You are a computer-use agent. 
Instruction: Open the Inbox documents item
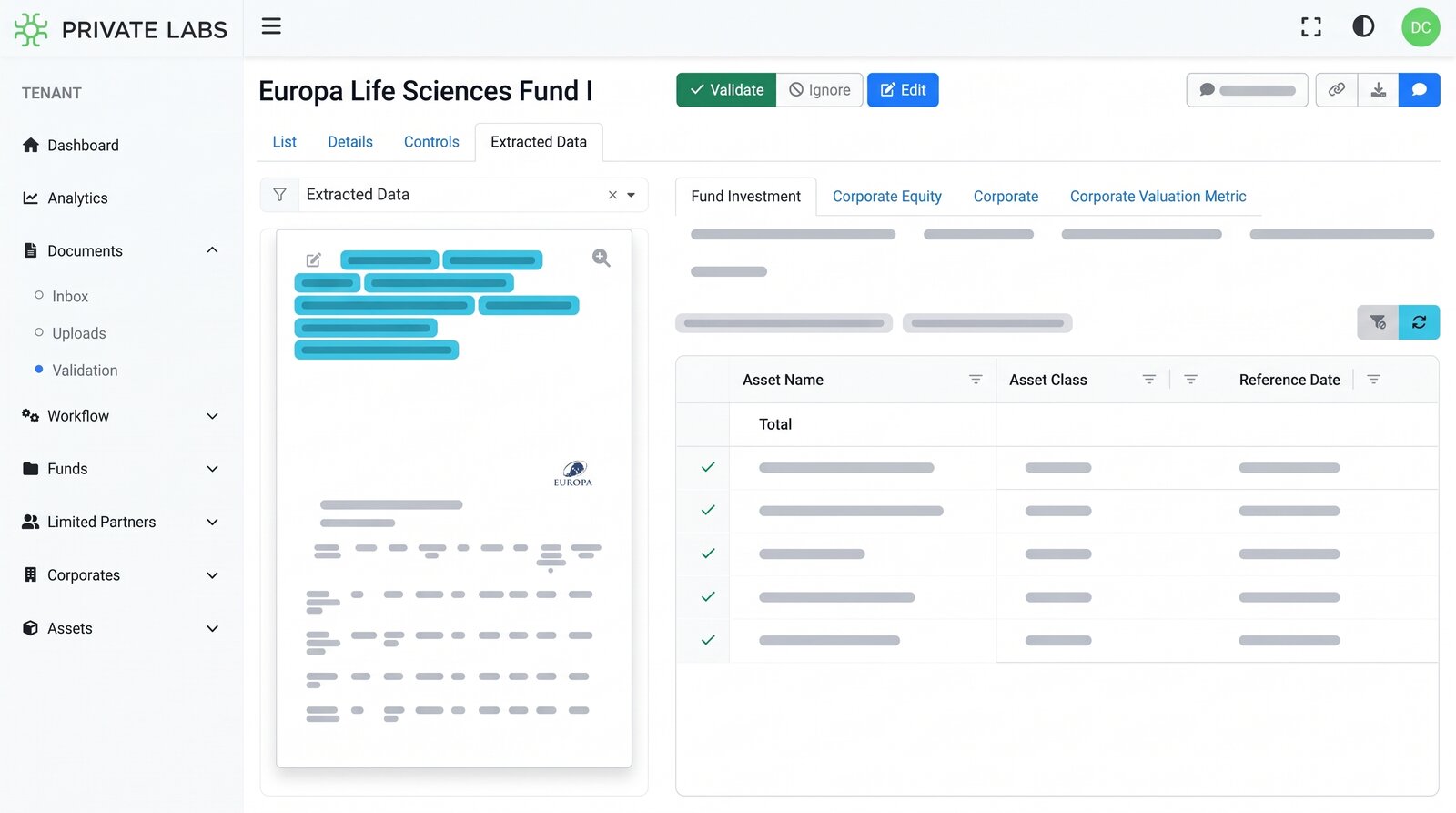click(70, 297)
